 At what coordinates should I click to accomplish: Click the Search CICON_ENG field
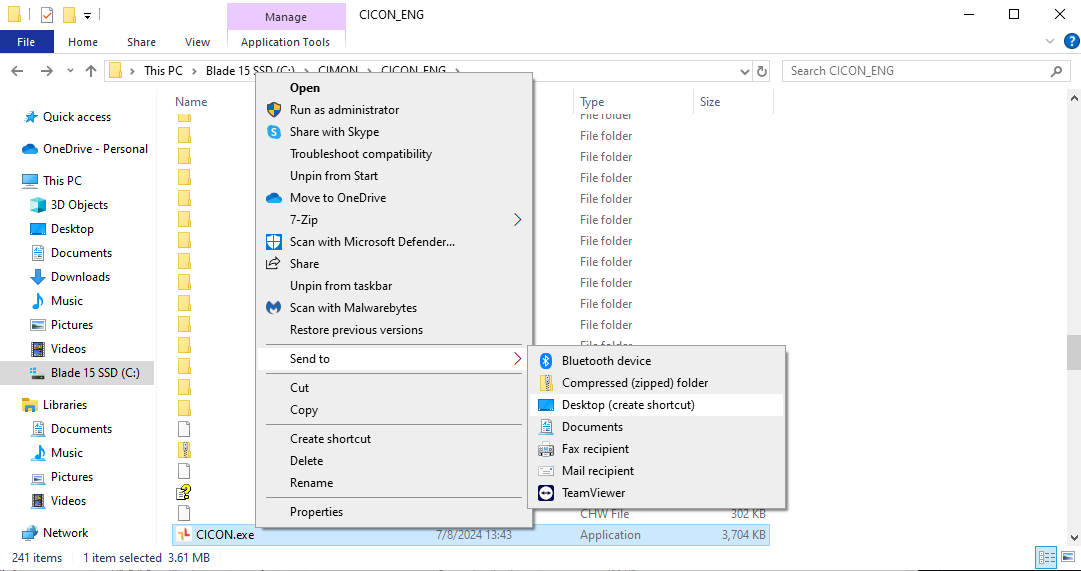click(x=915, y=71)
